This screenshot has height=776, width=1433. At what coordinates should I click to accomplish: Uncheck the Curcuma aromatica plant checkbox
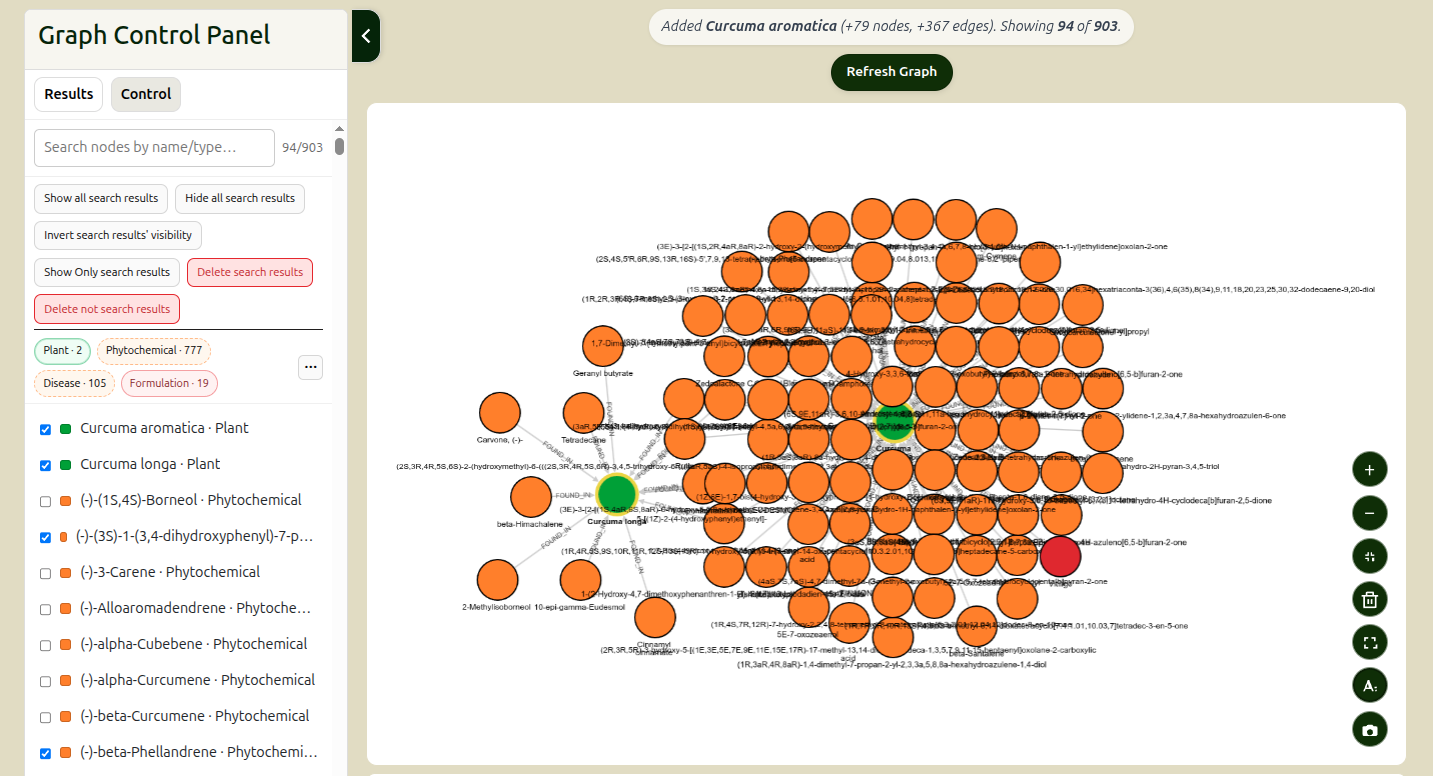pos(45,429)
